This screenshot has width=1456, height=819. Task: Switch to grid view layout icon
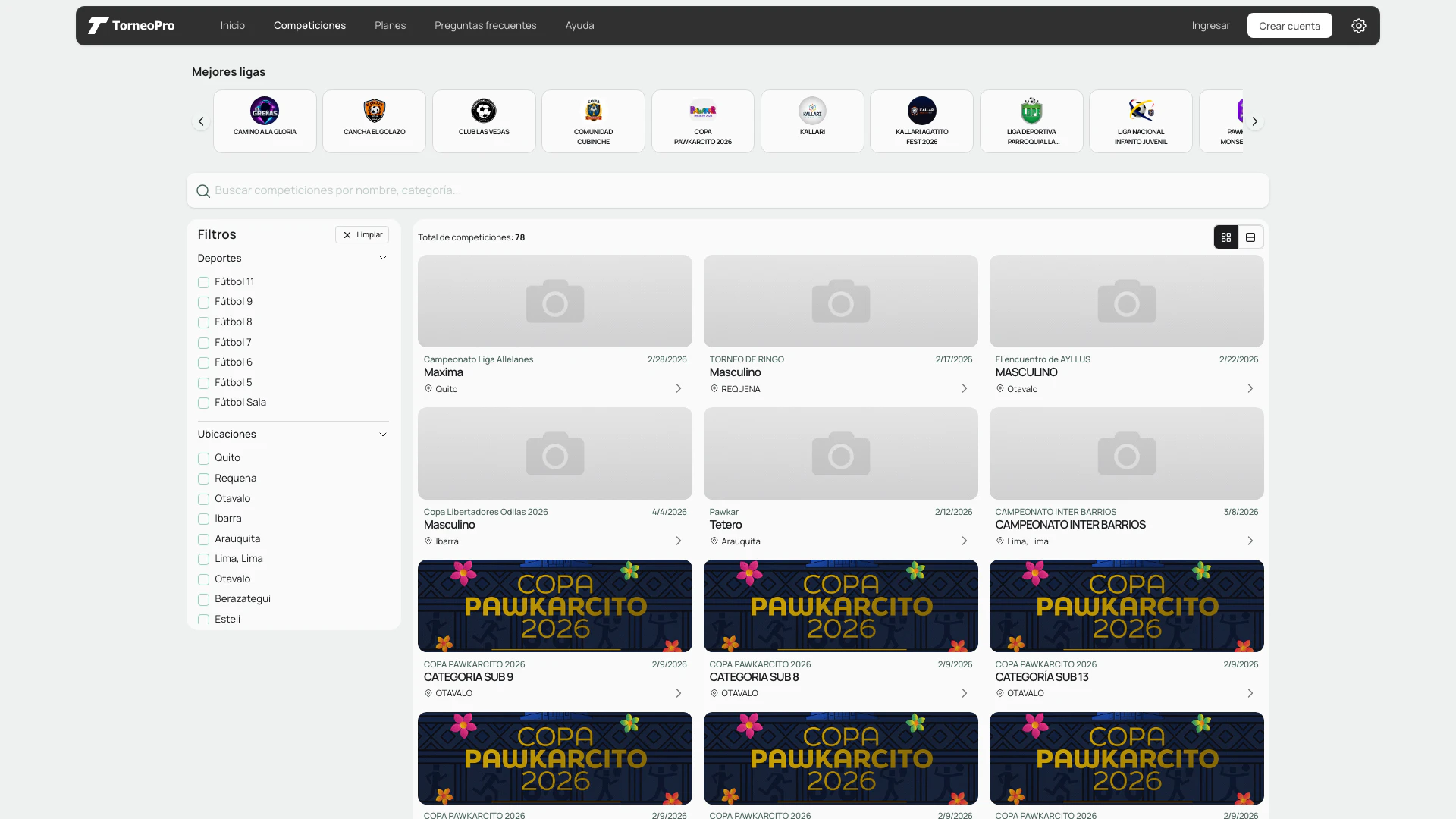[x=1226, y=237]
